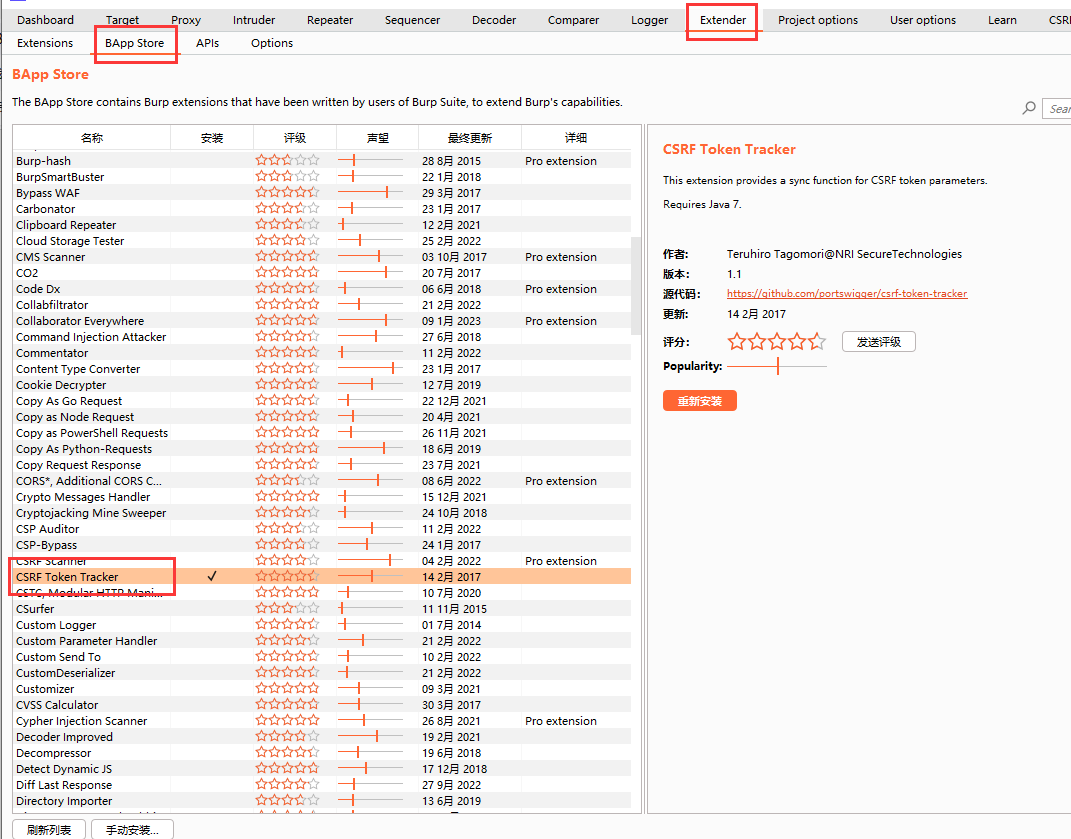The height and width of the screenshot is (839, 1071).
Task: Select the Crypto Messages Handler row
Action: (322, 497)
